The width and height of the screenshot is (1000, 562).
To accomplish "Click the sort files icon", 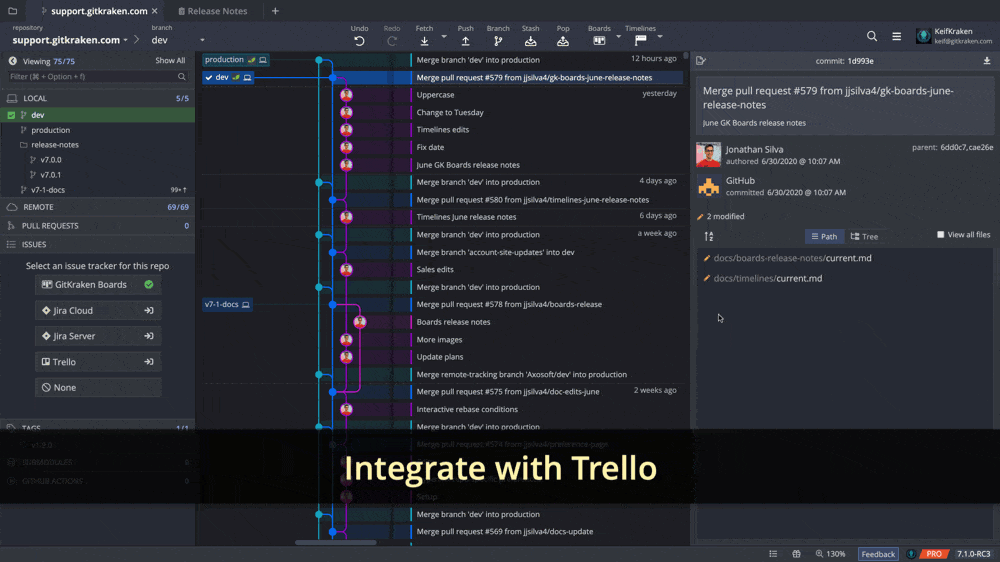I will [709, 237].
